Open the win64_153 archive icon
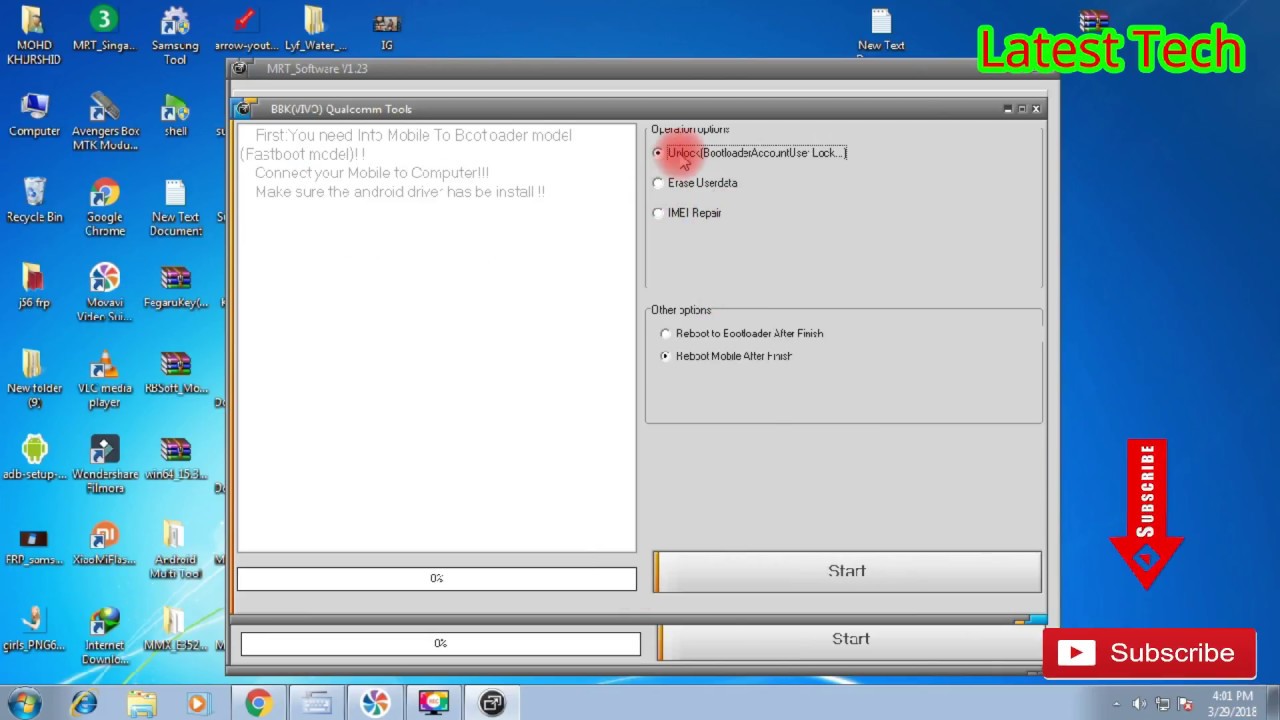This screenshot has height=720, width=1280. [x=176, y=458]
